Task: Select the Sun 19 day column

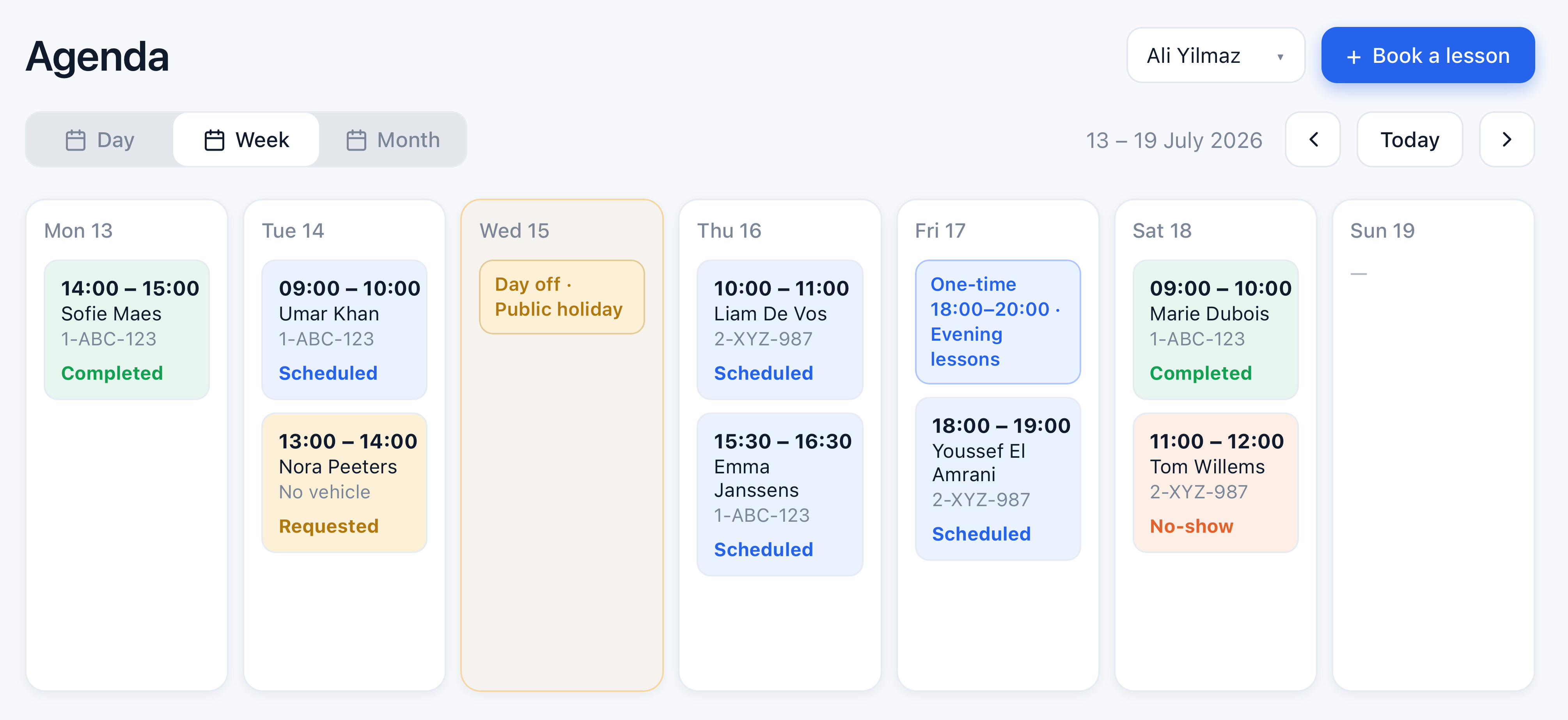Action: (x=1433, y=444)
